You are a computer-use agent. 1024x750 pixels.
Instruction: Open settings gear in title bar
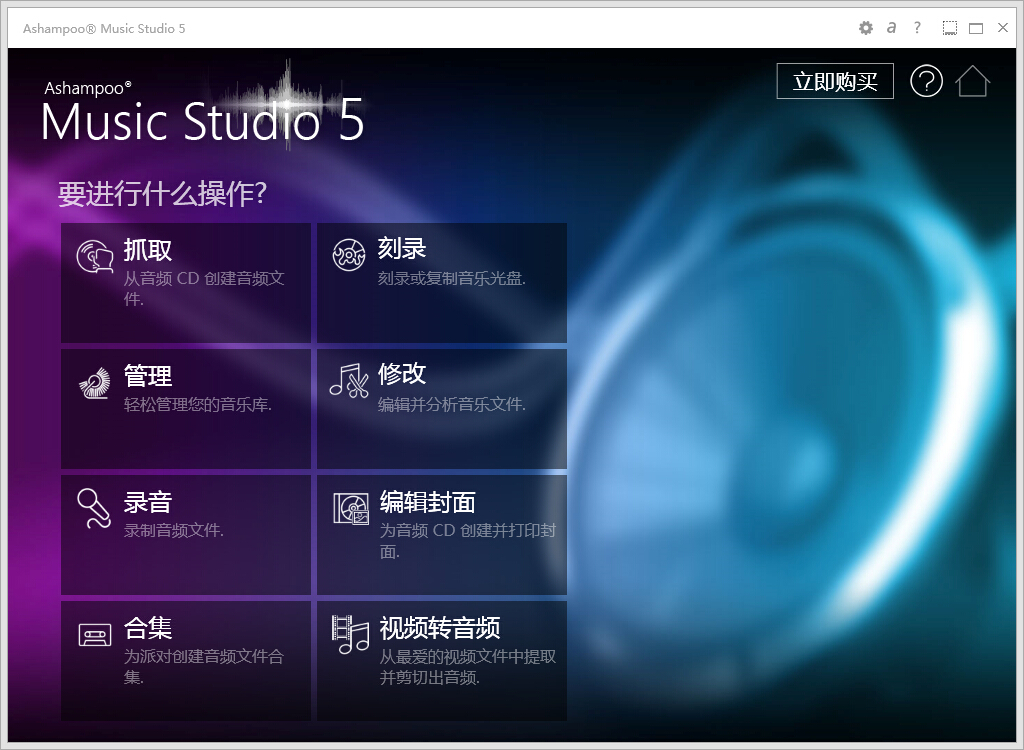pos(865,28)
